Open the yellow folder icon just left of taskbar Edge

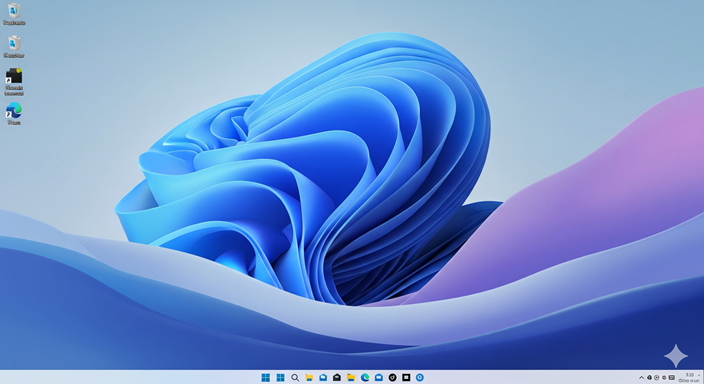pyautogui.click(x=351, y=377)
